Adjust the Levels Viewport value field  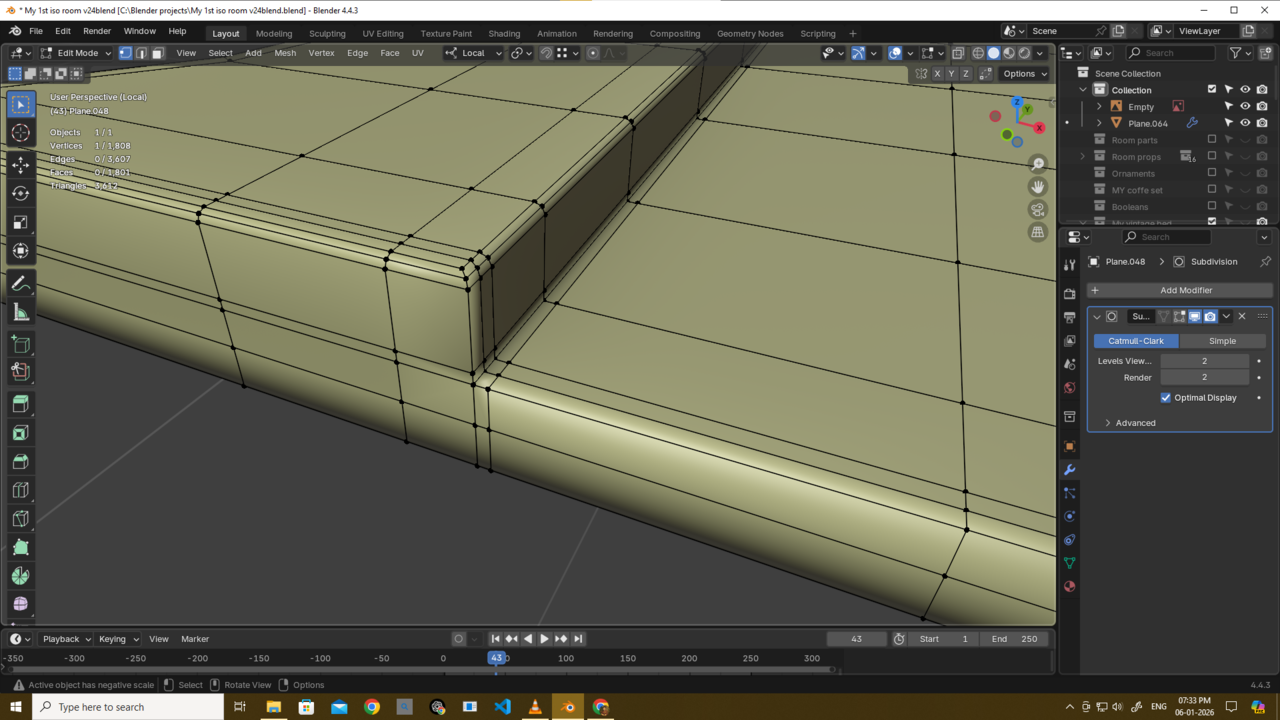pyautogui.click(x=1204, y=361)
